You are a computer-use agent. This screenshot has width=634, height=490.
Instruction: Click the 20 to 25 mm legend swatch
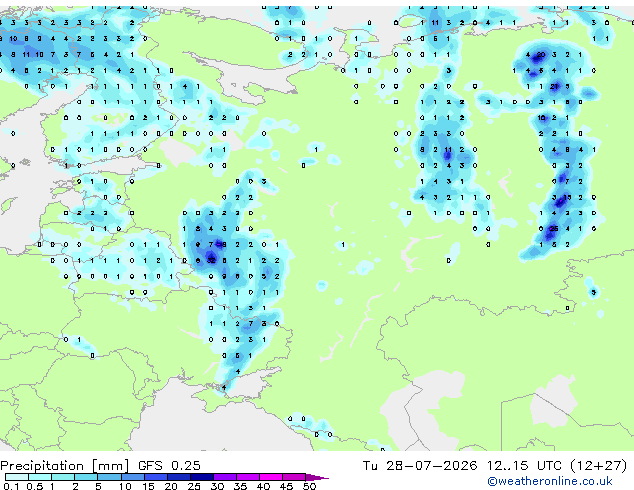pos(179,477)
